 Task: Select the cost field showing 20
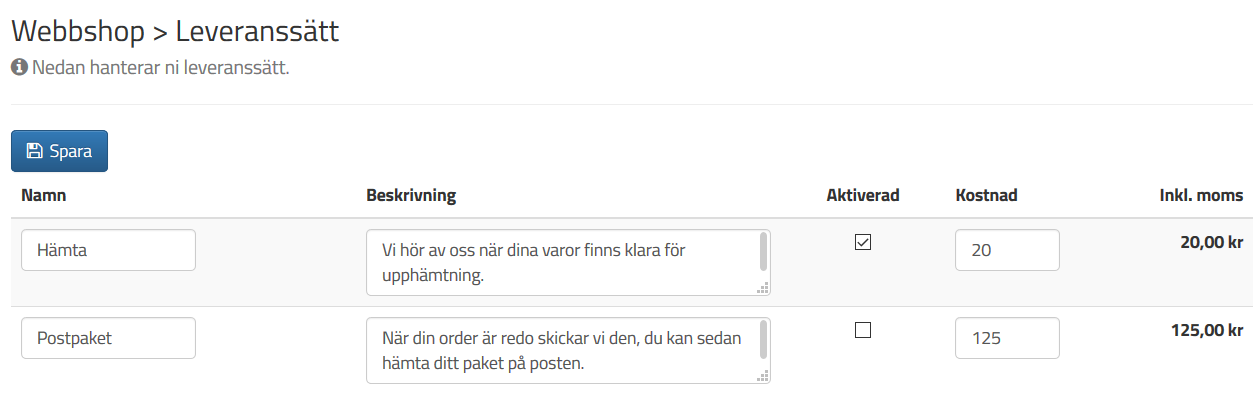tap(1007, 250)
